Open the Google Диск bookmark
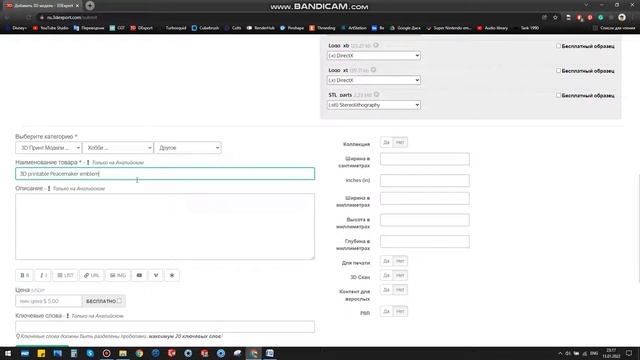Viewport: 640px width, 360px height. (x=405, y=28)
